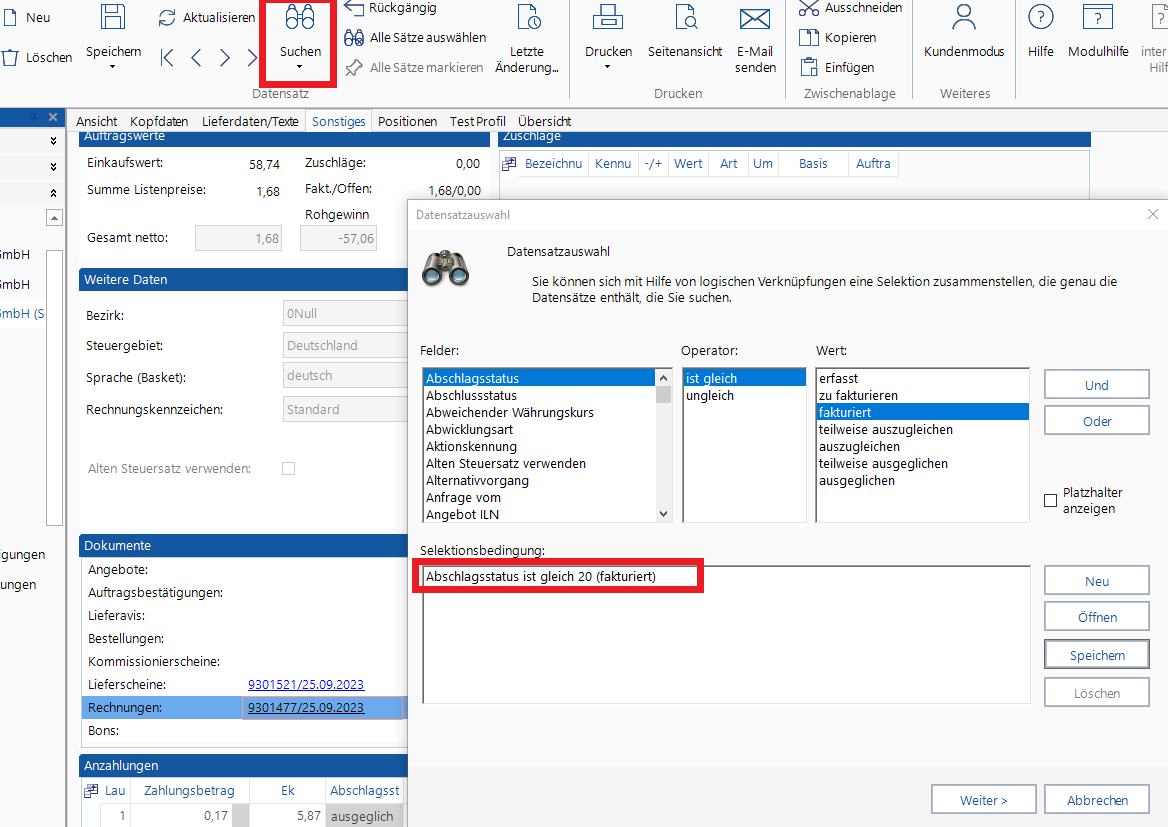Open the Steuergebiet Deutschland combo box

345,345
